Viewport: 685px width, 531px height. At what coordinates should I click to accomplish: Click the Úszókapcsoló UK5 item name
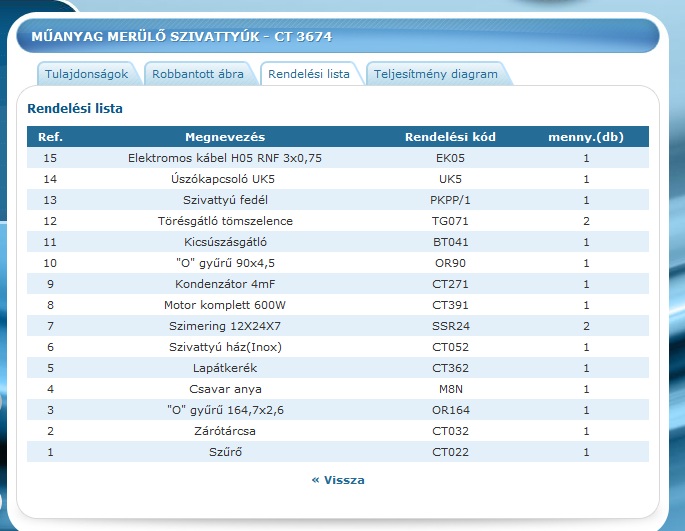225,179
